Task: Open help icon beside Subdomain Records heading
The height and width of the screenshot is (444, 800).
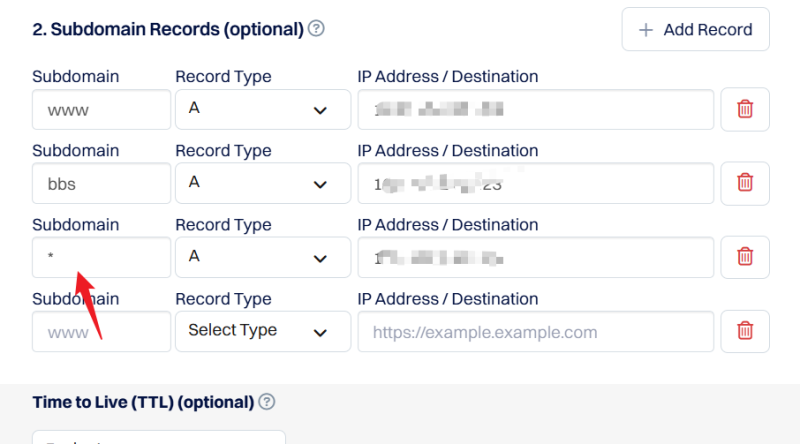Action: click(316, 29)
